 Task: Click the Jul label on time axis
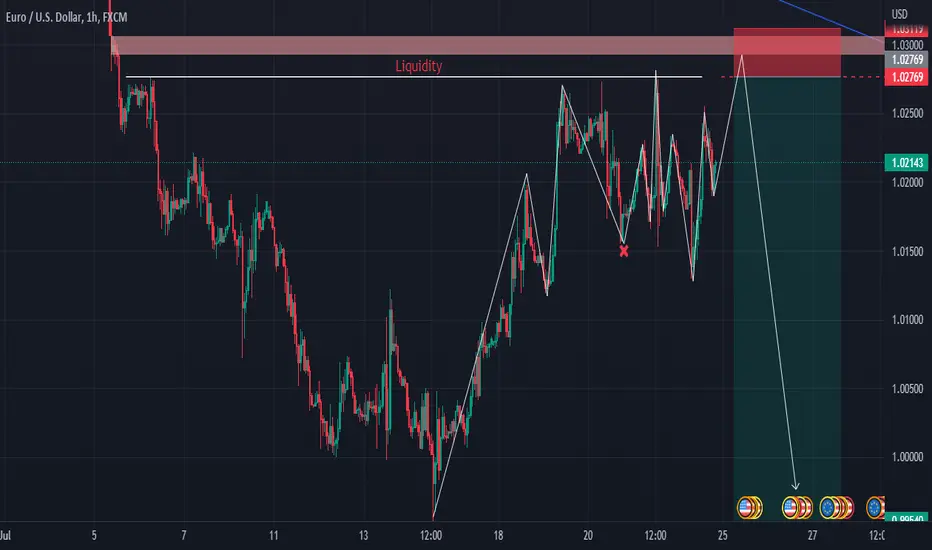5,536
